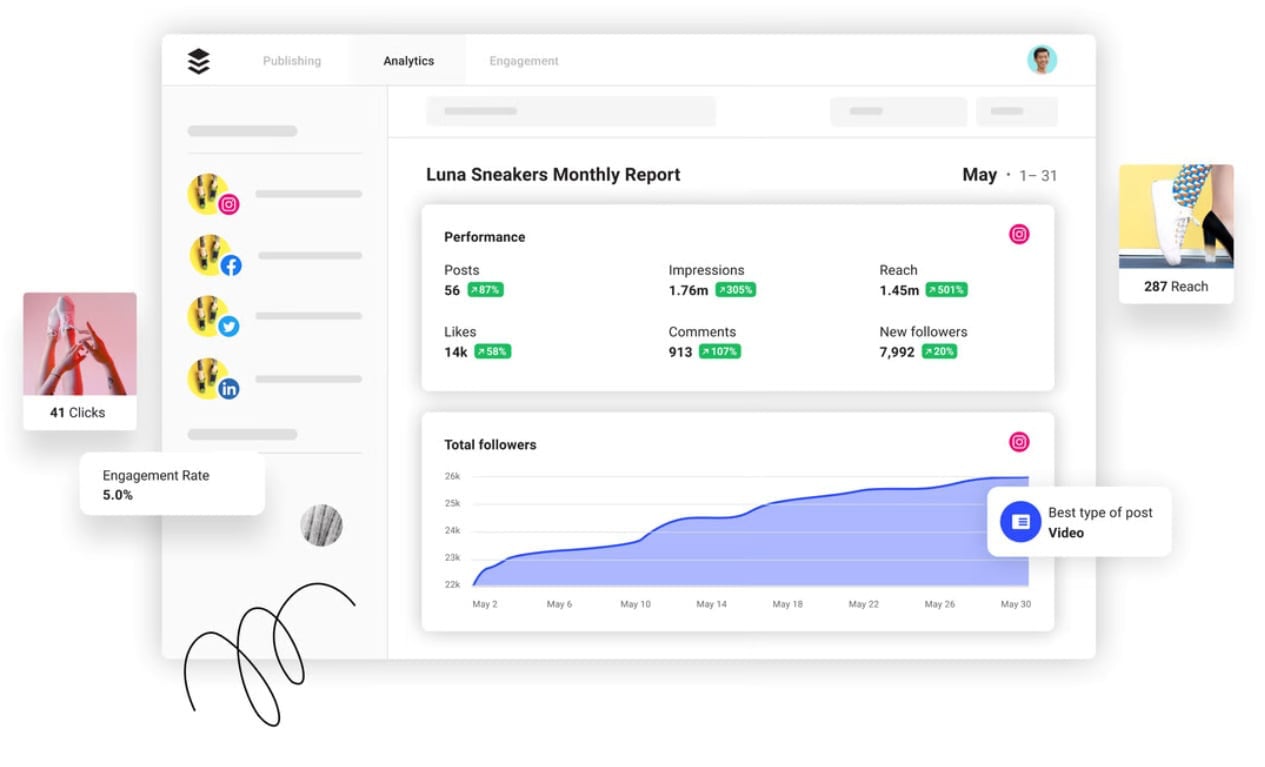Click the 14k Likes value
Viewport: 1265px width, 767px height.
[x=456, y=352]
